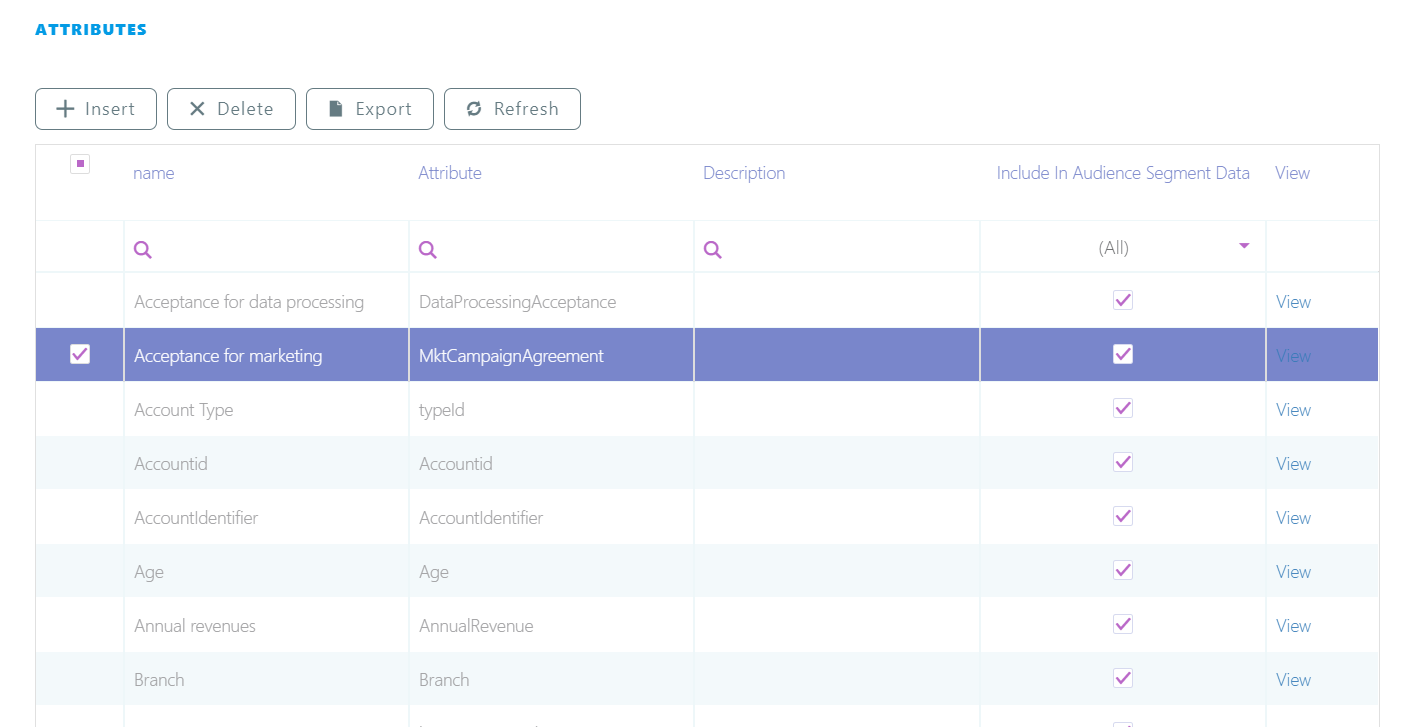This screenshot has width=1409, height=727.
Task: Click the file icon on Export button
Action: click(336, 109)
